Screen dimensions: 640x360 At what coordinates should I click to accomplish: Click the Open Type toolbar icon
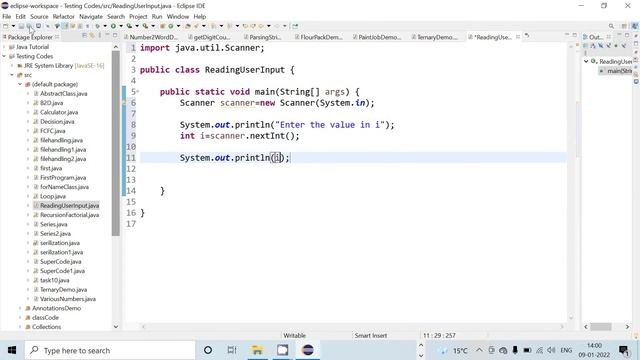pos(187,26)
